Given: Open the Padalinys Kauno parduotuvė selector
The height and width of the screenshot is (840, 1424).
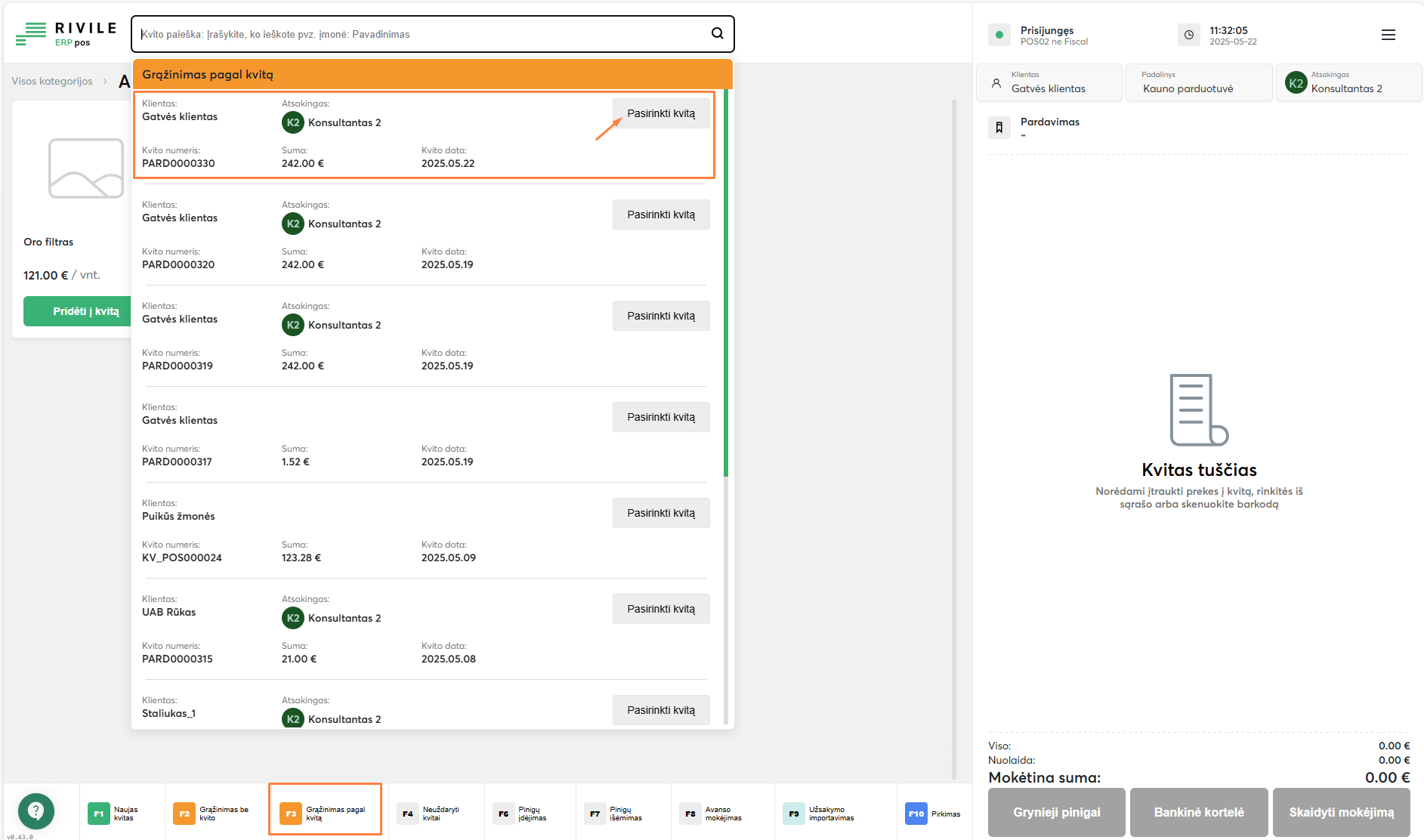Looking at the screenshot, I should coord(1198,82).
